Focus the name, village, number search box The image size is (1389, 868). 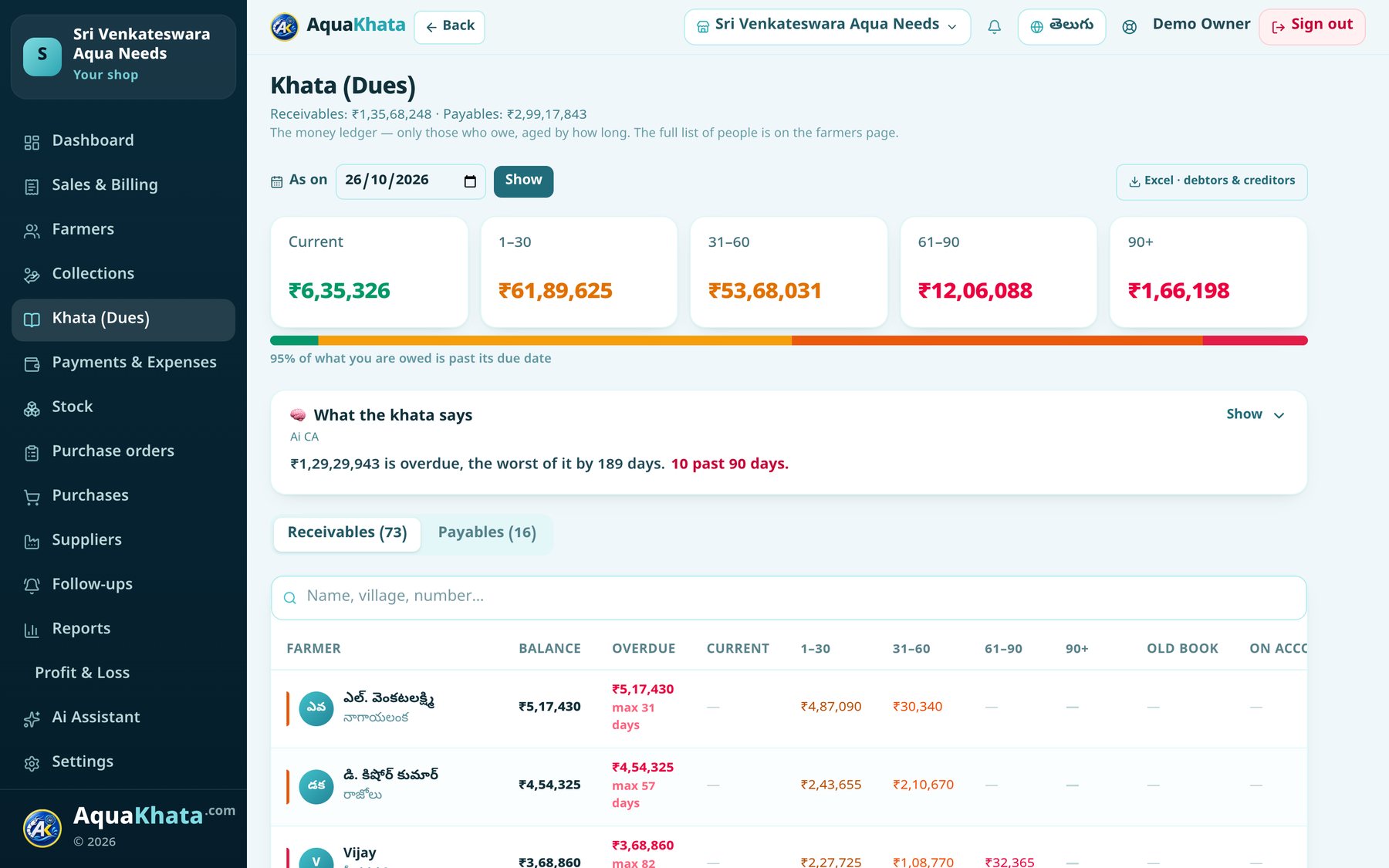pos(789,597)
